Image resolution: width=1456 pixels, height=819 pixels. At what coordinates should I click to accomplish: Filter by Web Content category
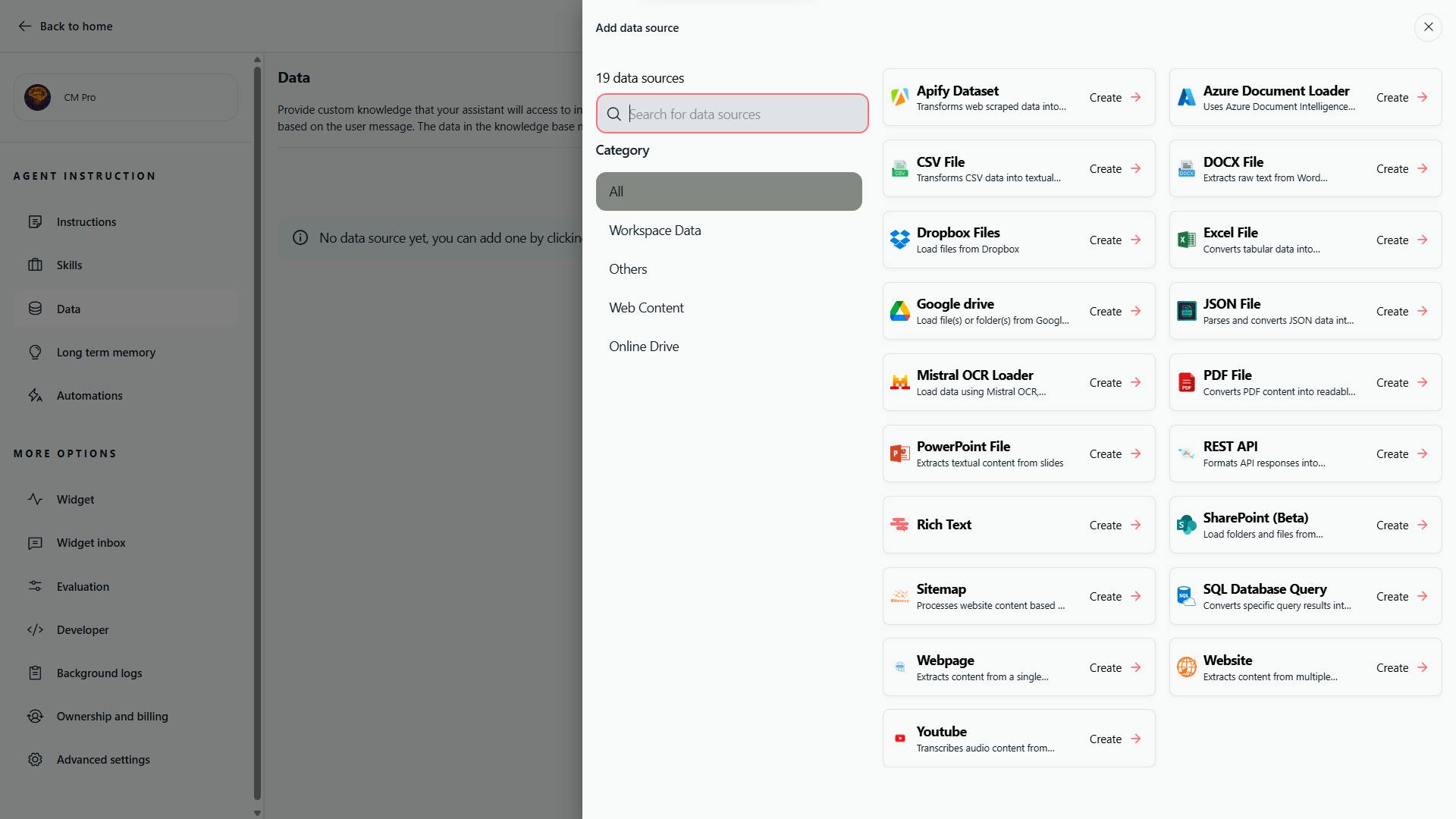646,308
